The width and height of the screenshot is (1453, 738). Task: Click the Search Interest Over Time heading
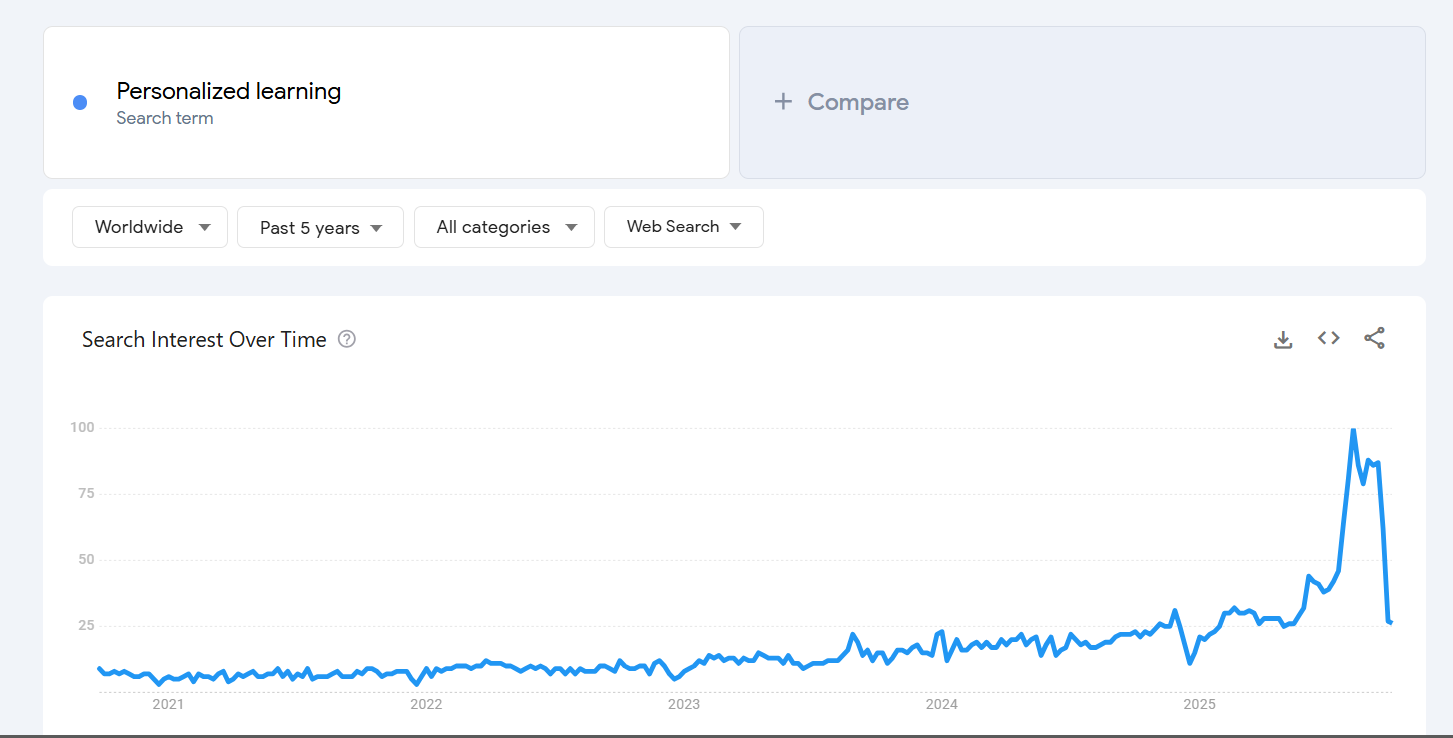click(x=204, y=340)
